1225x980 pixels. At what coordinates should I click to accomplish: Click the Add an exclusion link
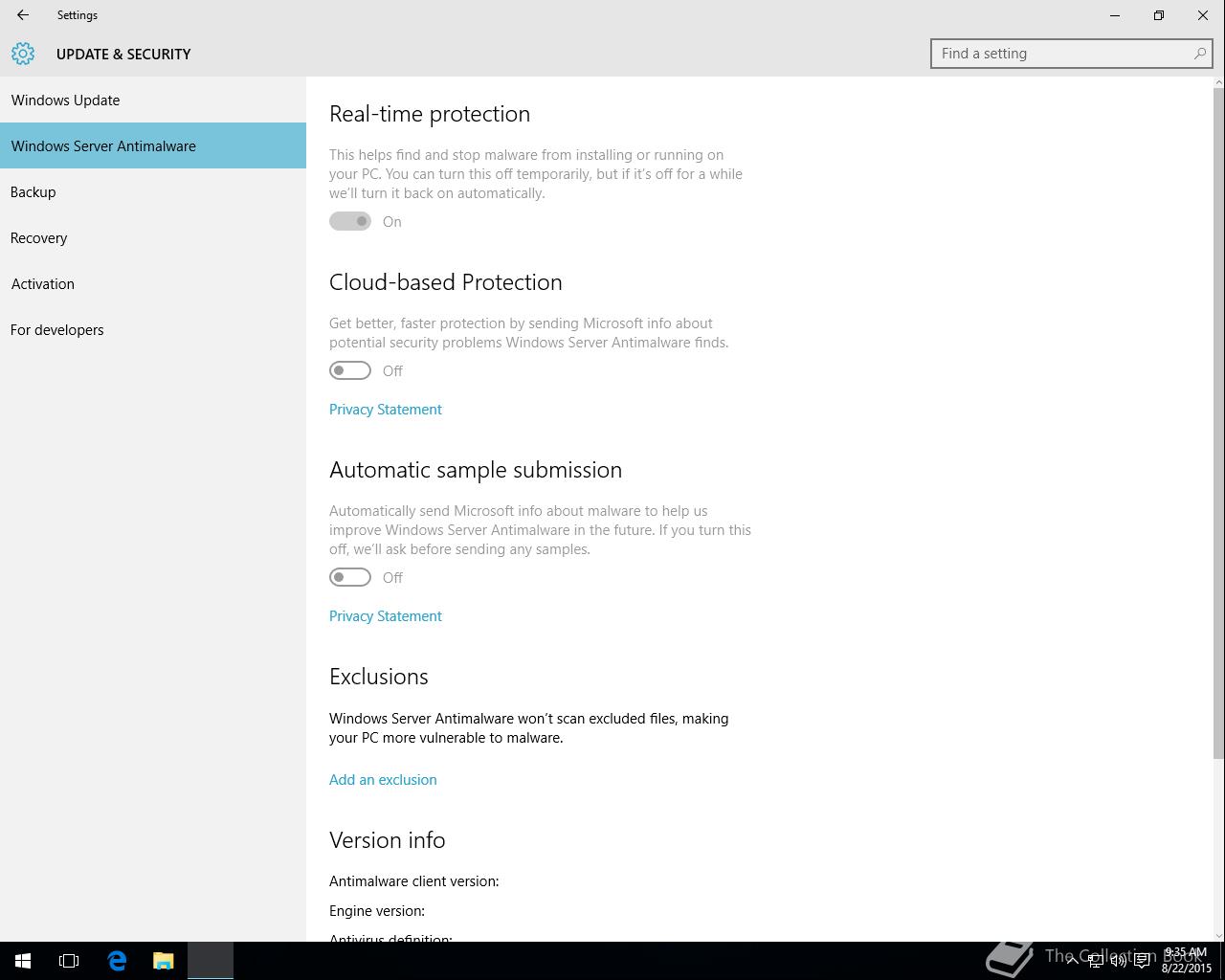[x=383, y=780]
